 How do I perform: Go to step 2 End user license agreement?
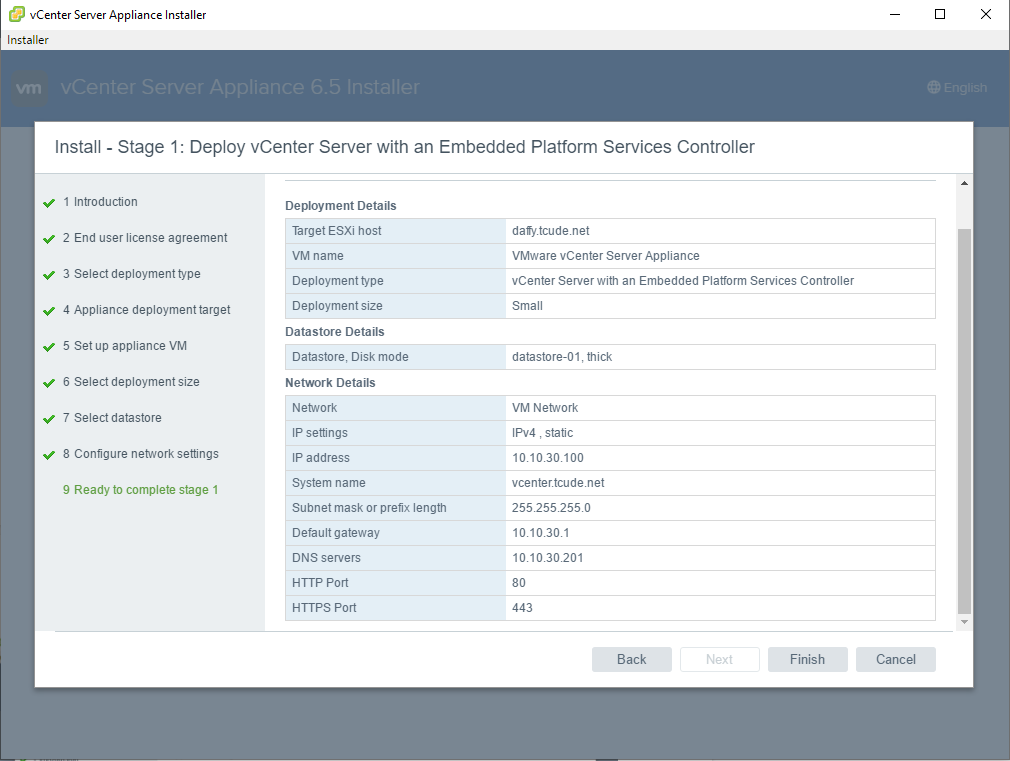(145, 238)
